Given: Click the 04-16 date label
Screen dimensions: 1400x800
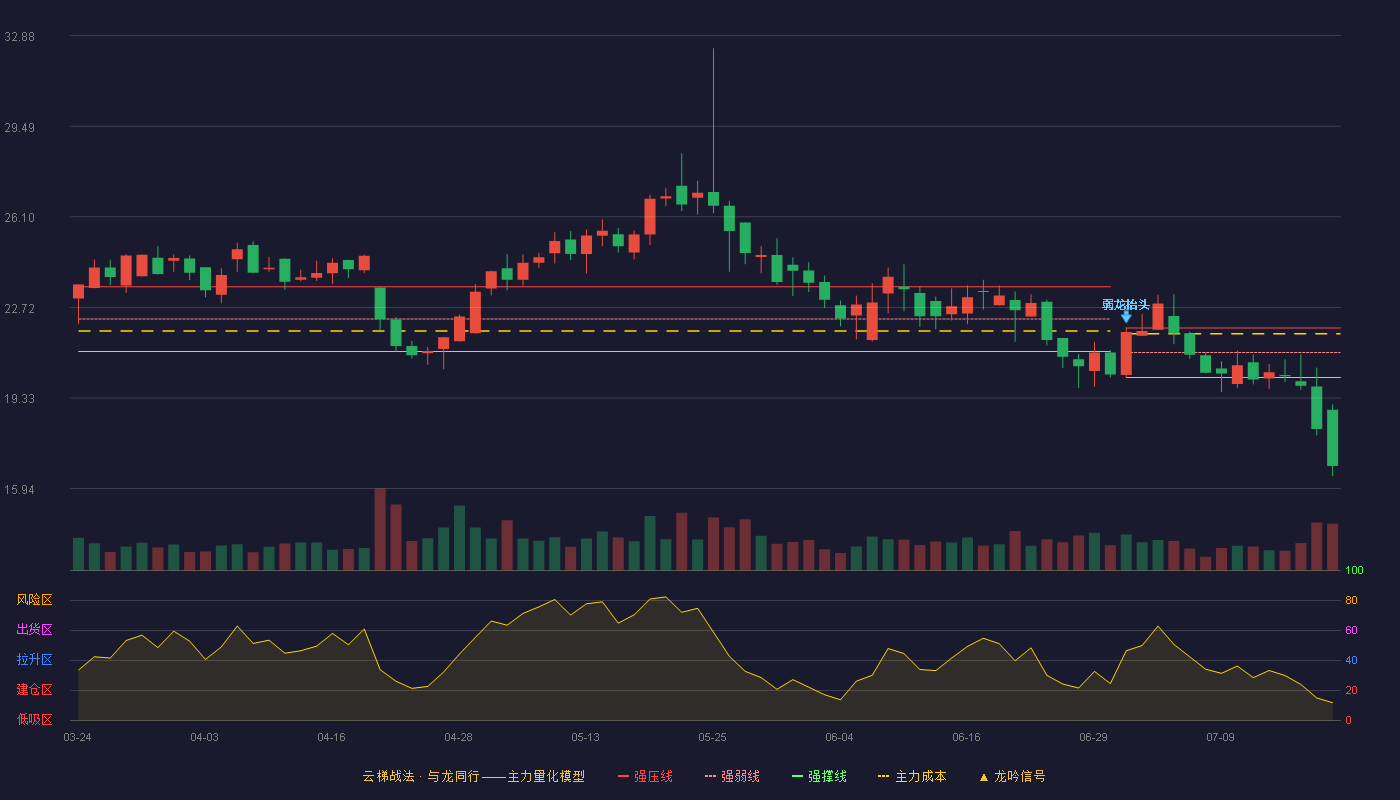Looking at the screenshot, I should click(331, 737).
